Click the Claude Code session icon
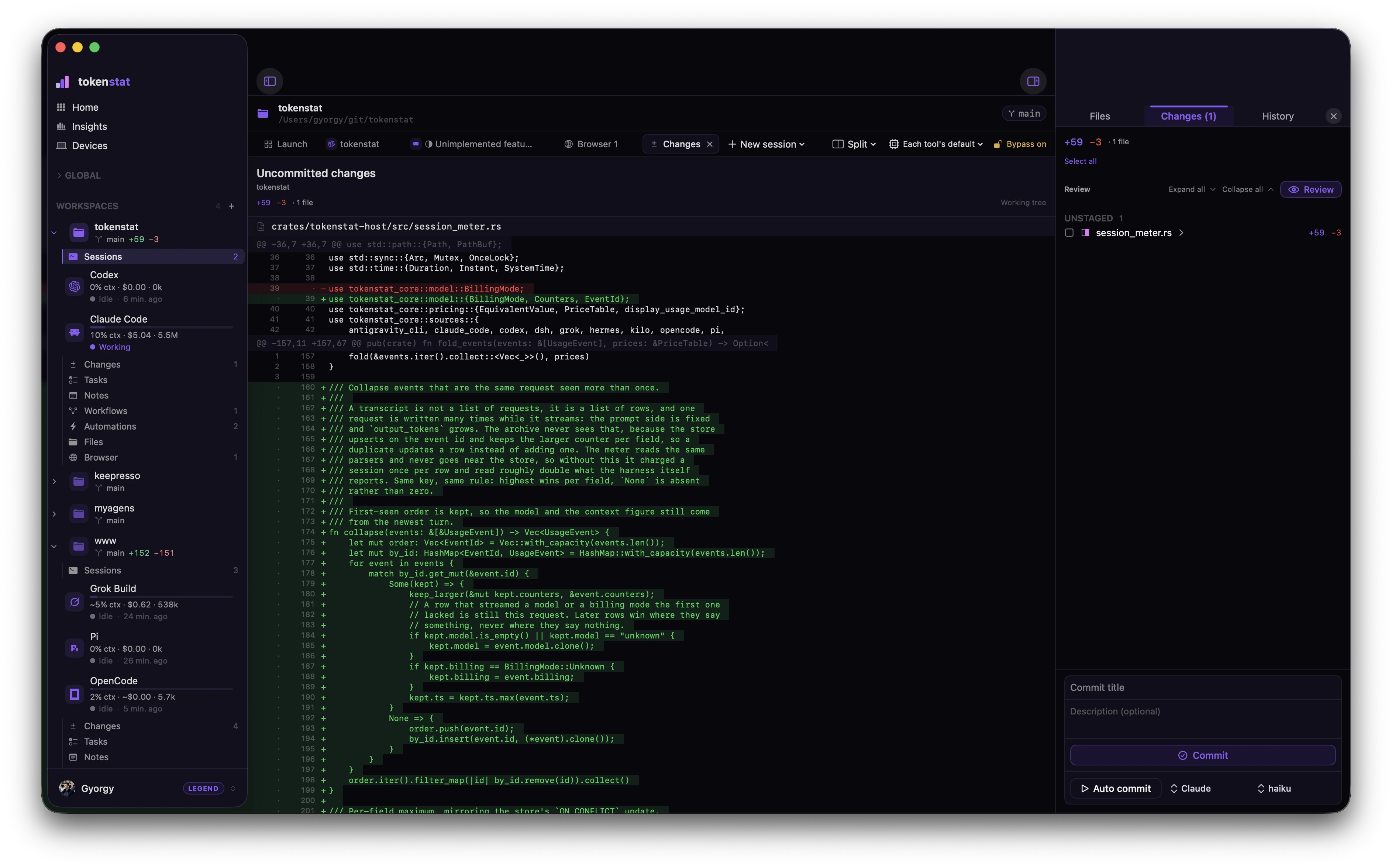The height and width of the screenshot is (868, 1392). click(75, 333)
